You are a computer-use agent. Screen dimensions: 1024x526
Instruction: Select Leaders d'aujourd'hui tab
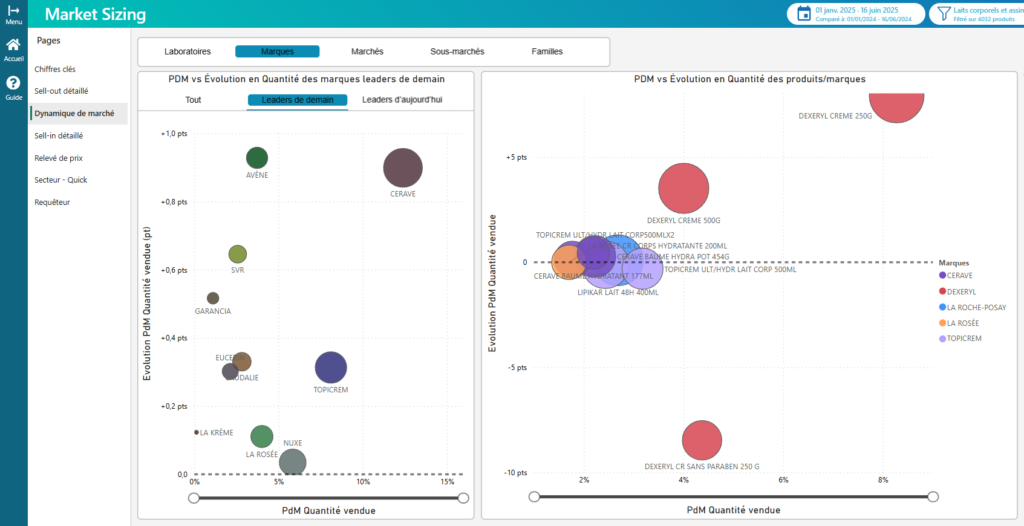[402, 100]
